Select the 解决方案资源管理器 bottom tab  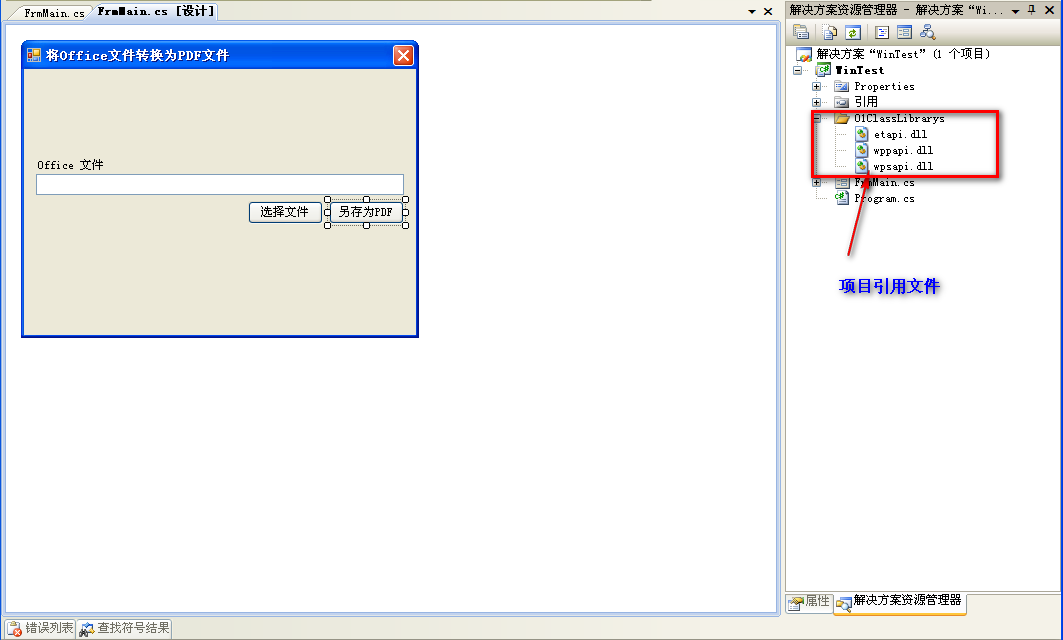tap(900, 602)
